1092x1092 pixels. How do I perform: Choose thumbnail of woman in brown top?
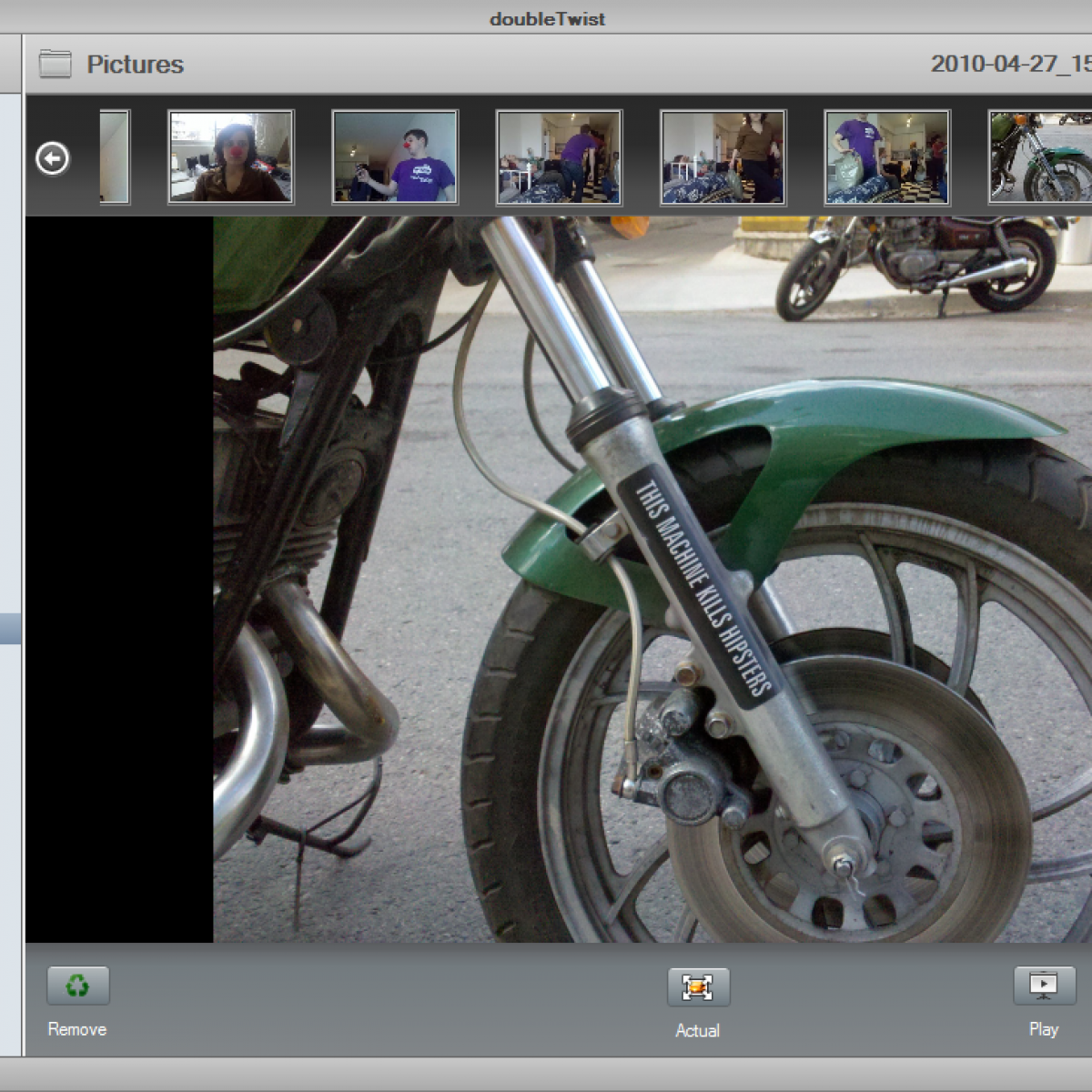click(723, 157)
